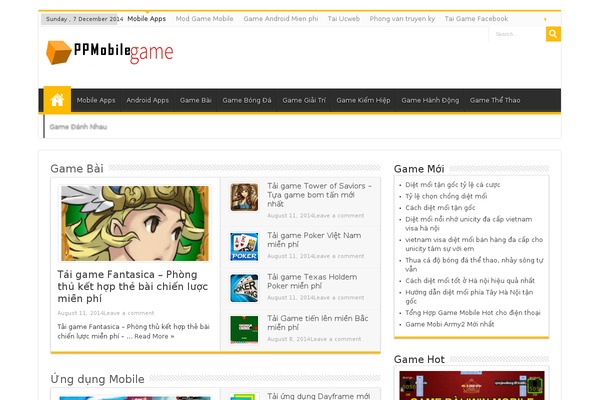Open the Game Kiếm Hiệp menu item
This screenshot has width=600, height=400.
pyautogui.click(x=363, y=100)
